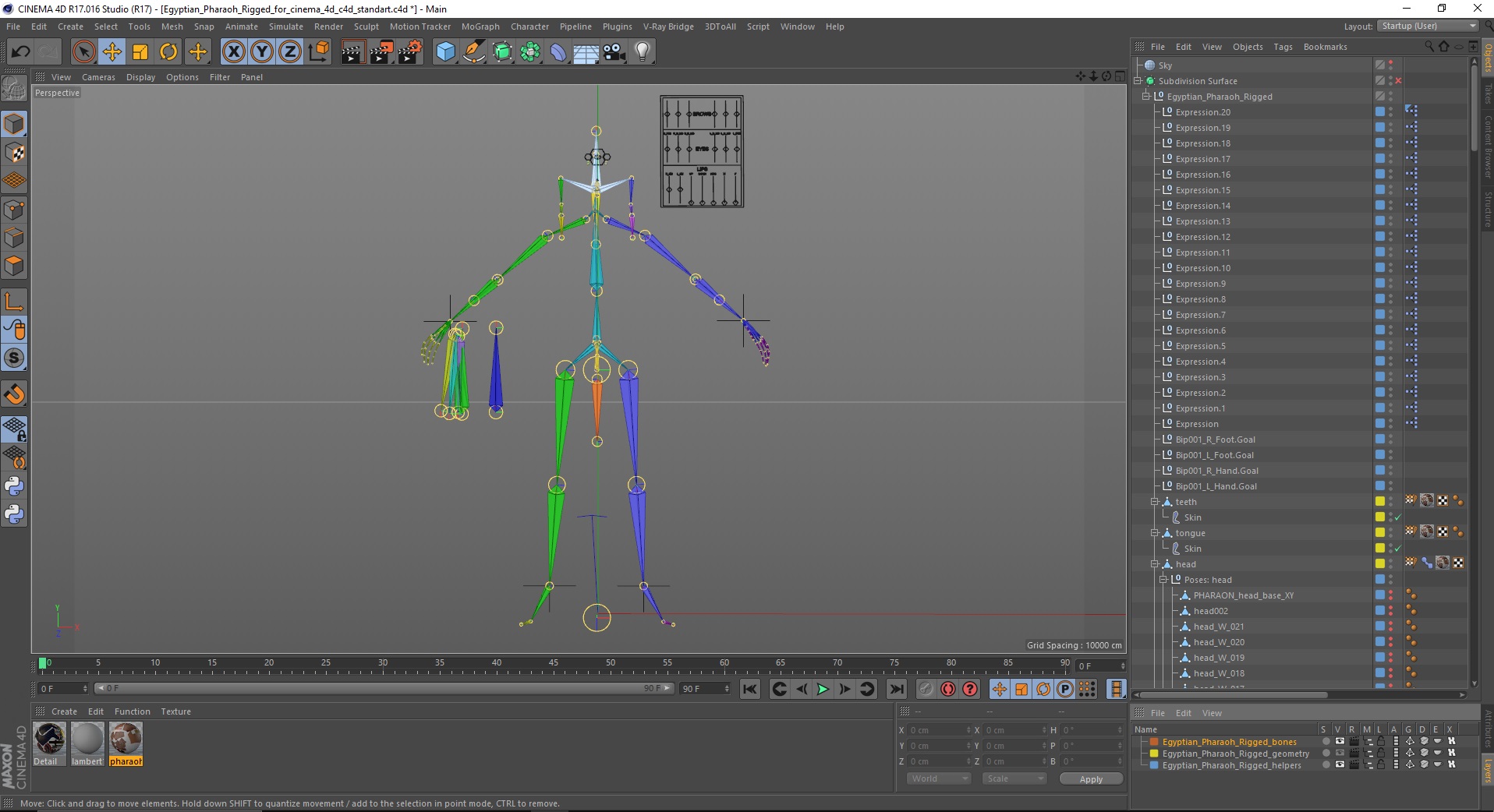Image resolution: width=1494 pixels, height=812 pixels.
Task: Open Object Manager Tags menu
Action: click(1283, 47)
